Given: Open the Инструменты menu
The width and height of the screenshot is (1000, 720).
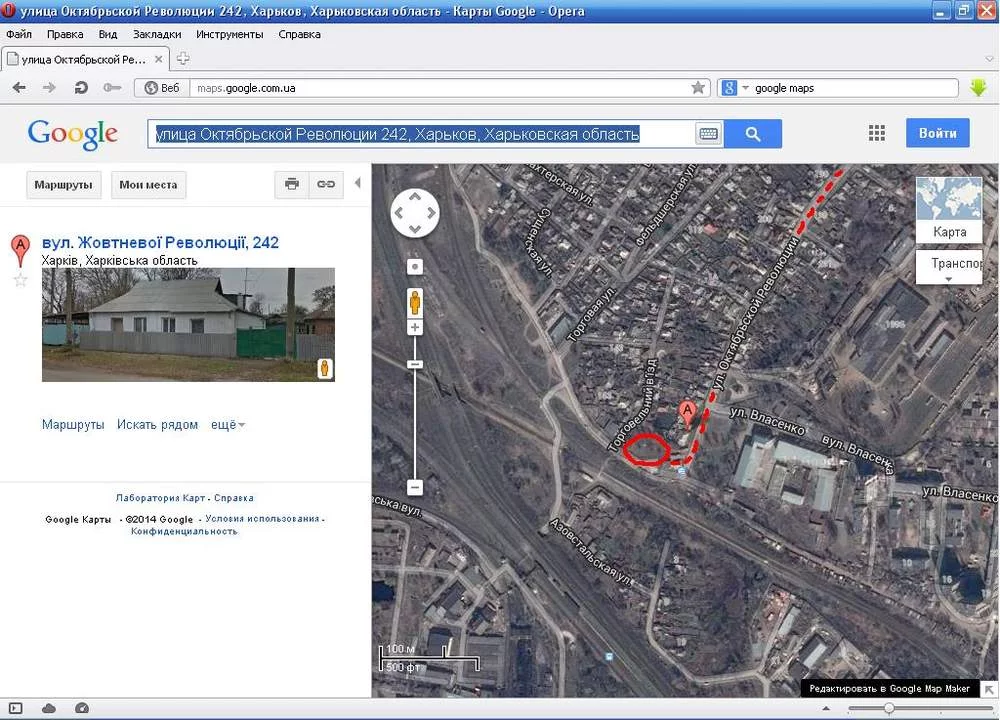Looking at the screenshot, I should tap(230, 34).
